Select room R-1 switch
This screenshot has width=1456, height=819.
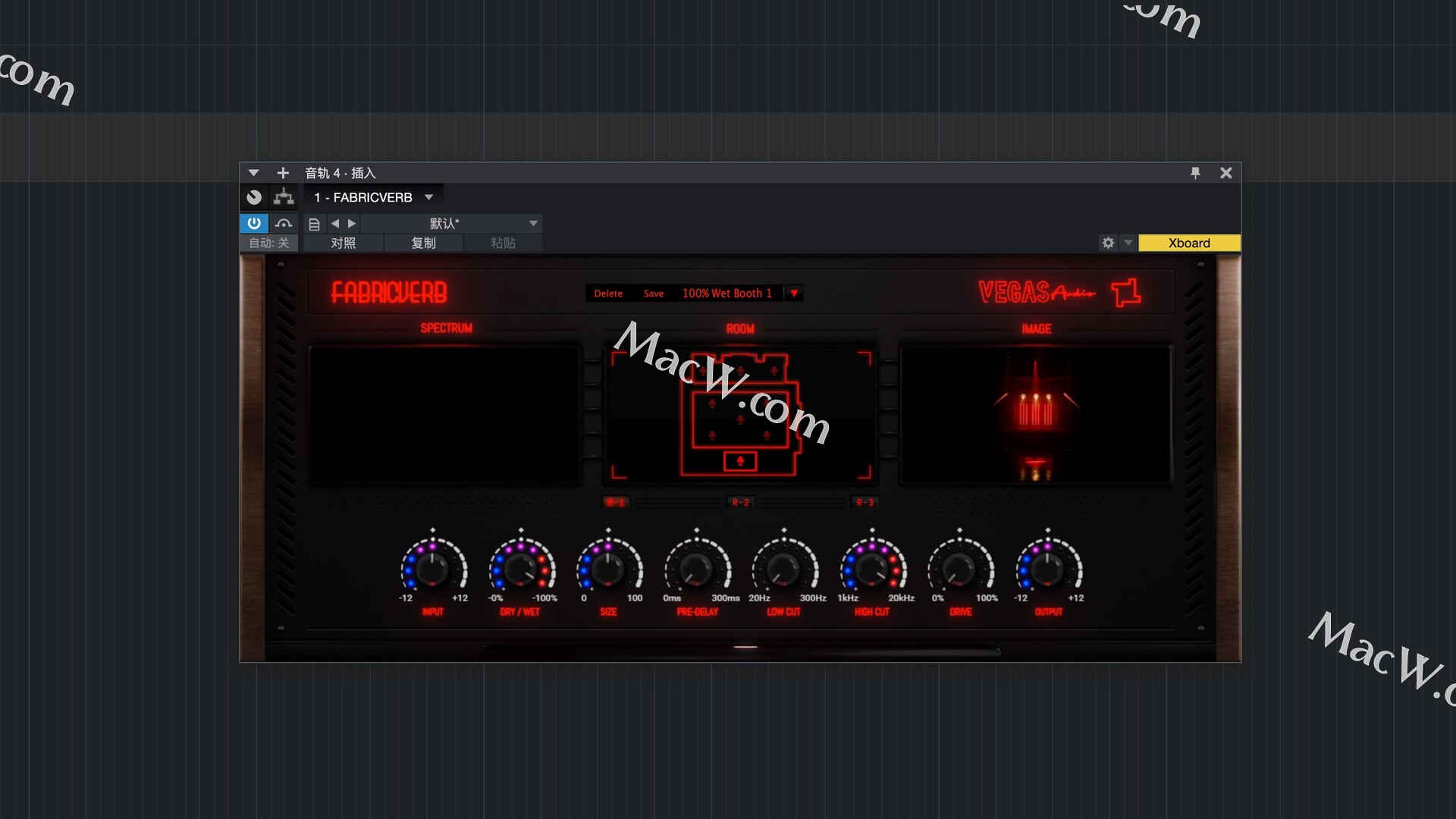615,502
